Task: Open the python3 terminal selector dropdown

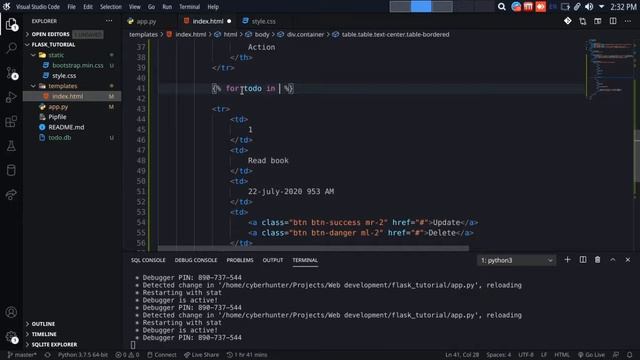Action: tap(516, 260)
